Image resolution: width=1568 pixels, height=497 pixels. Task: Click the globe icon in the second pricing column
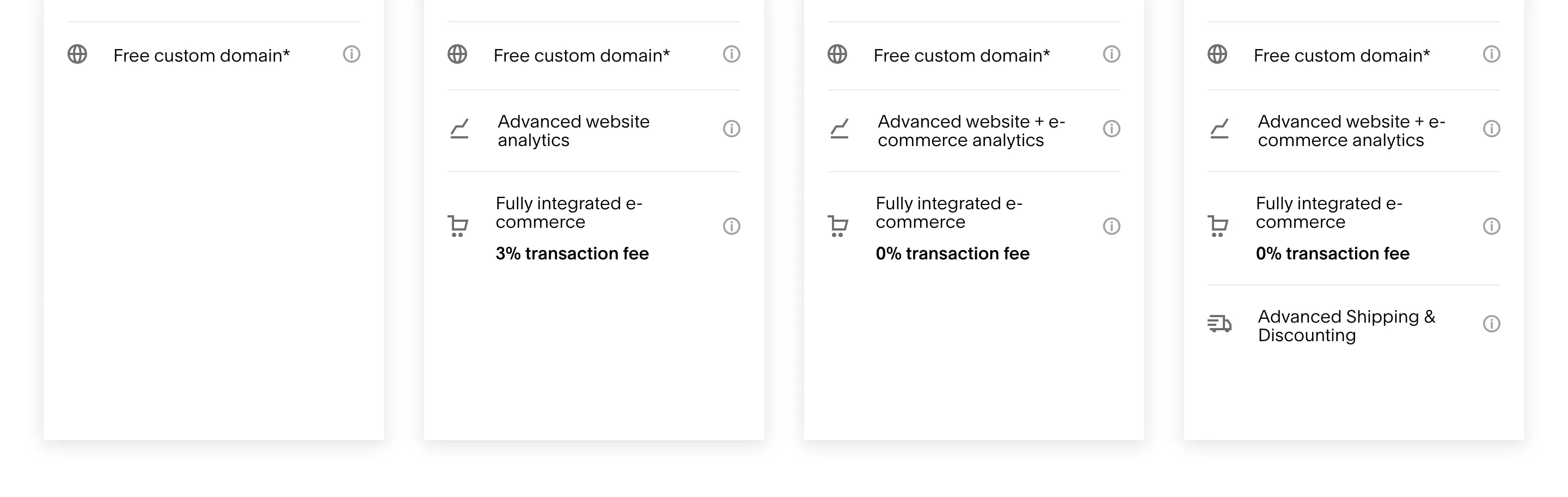(x=458, y=54)
